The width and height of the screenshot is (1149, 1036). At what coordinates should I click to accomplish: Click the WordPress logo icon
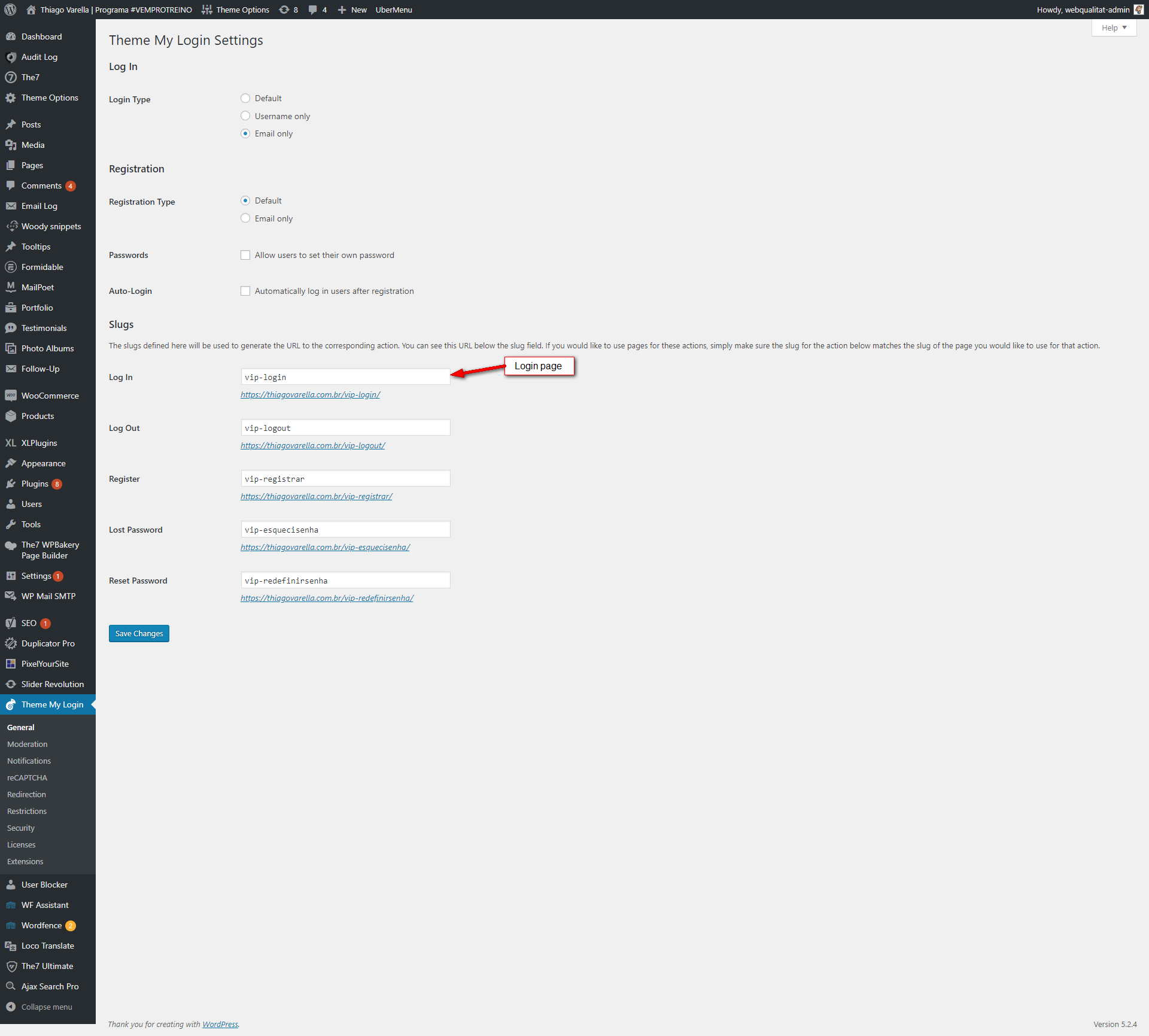[x=10, y=10]
